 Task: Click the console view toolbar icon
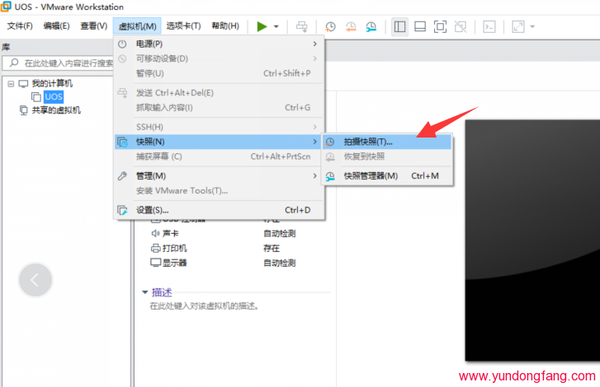click(x=489, y=26)
